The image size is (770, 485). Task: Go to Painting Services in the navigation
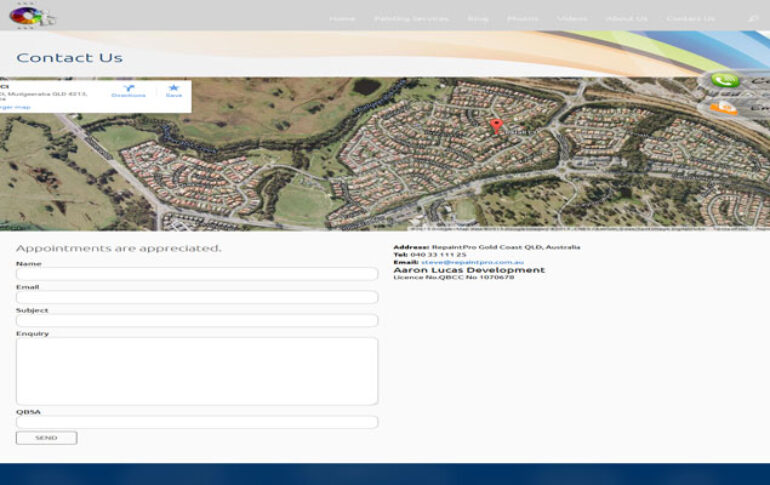click(x=411, y=19)
